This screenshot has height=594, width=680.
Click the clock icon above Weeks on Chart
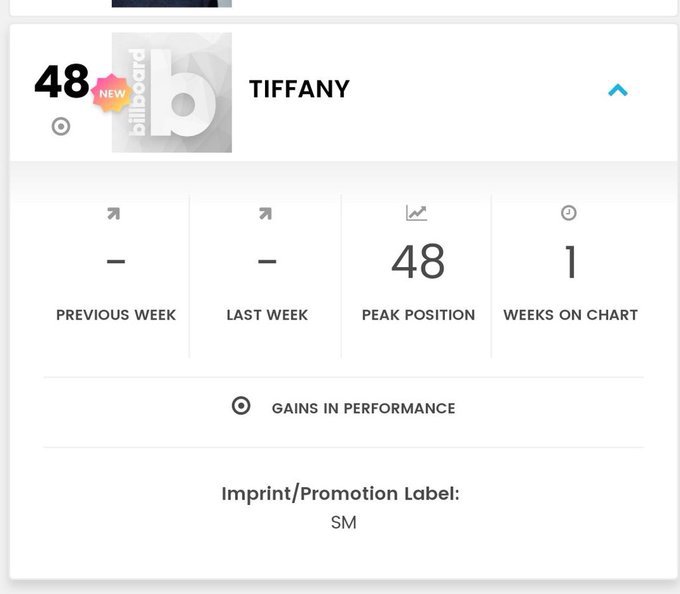click(x=569, y=213)
